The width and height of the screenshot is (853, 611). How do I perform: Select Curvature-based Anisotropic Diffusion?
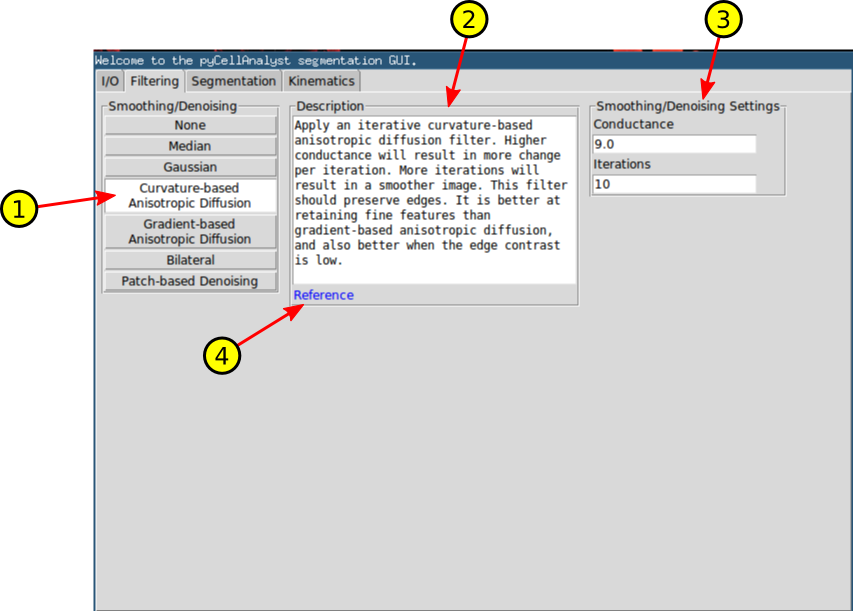(x=190, y=195)
